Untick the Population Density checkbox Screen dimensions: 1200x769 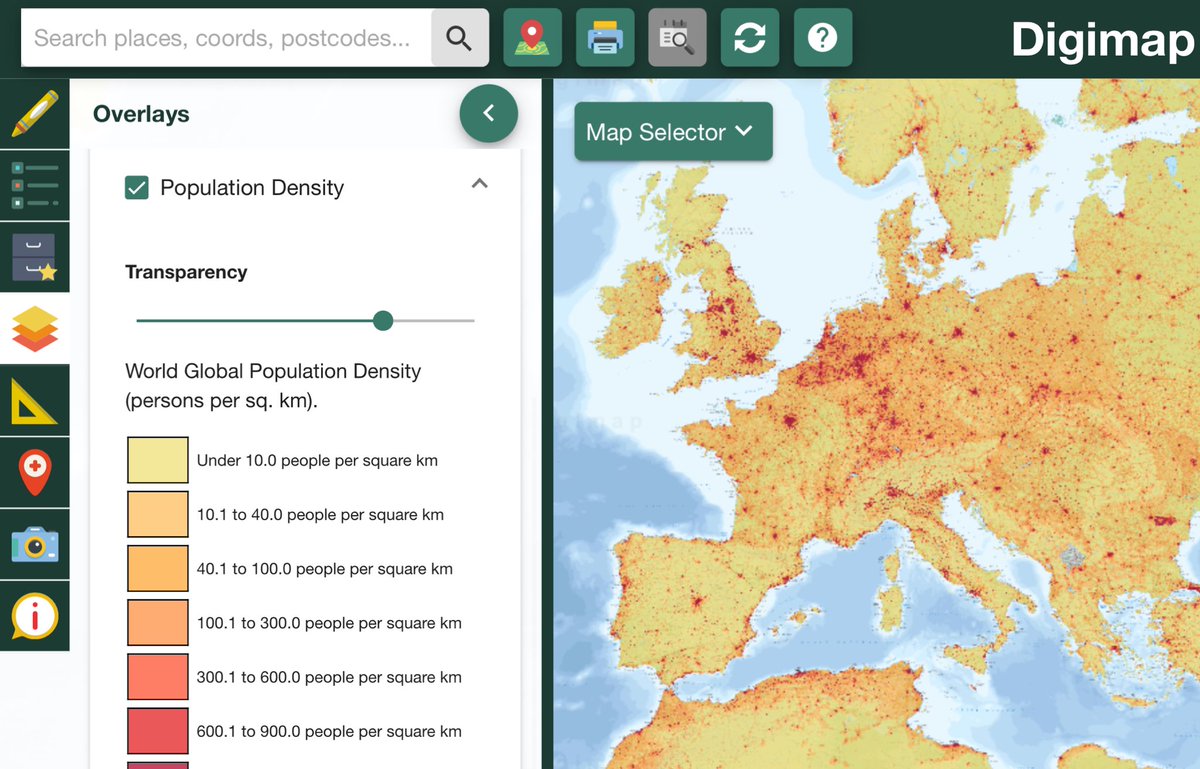(x=137, y=187)
